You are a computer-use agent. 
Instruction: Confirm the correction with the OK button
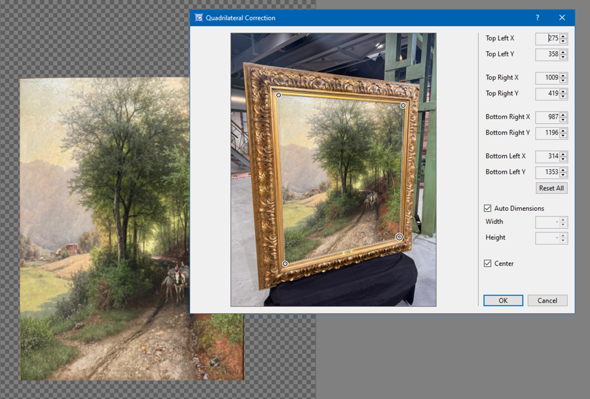[503, 300]
